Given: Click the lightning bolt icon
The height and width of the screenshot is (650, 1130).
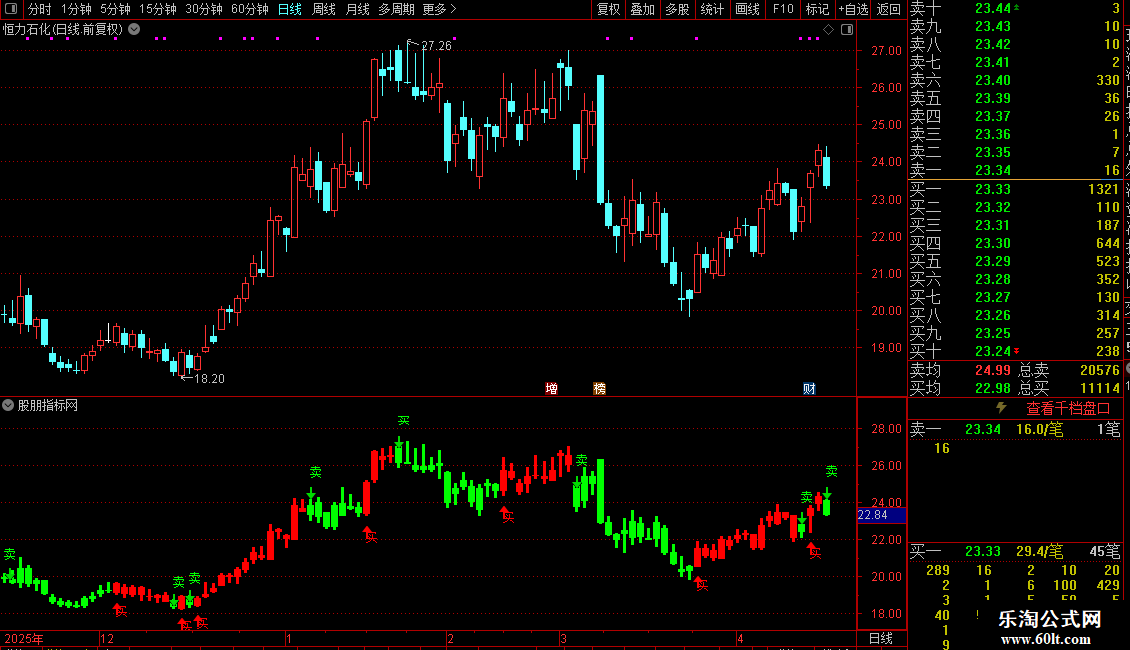Looking at the screenshot, I should coord(1001,408).
